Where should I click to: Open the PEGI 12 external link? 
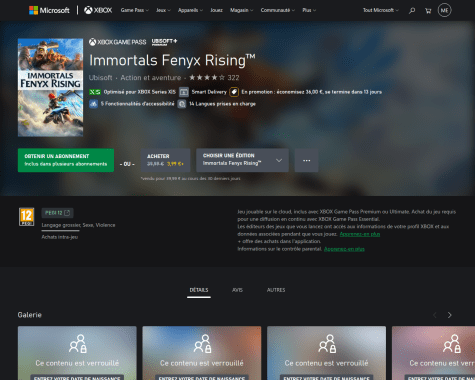(x=57, y=213)
